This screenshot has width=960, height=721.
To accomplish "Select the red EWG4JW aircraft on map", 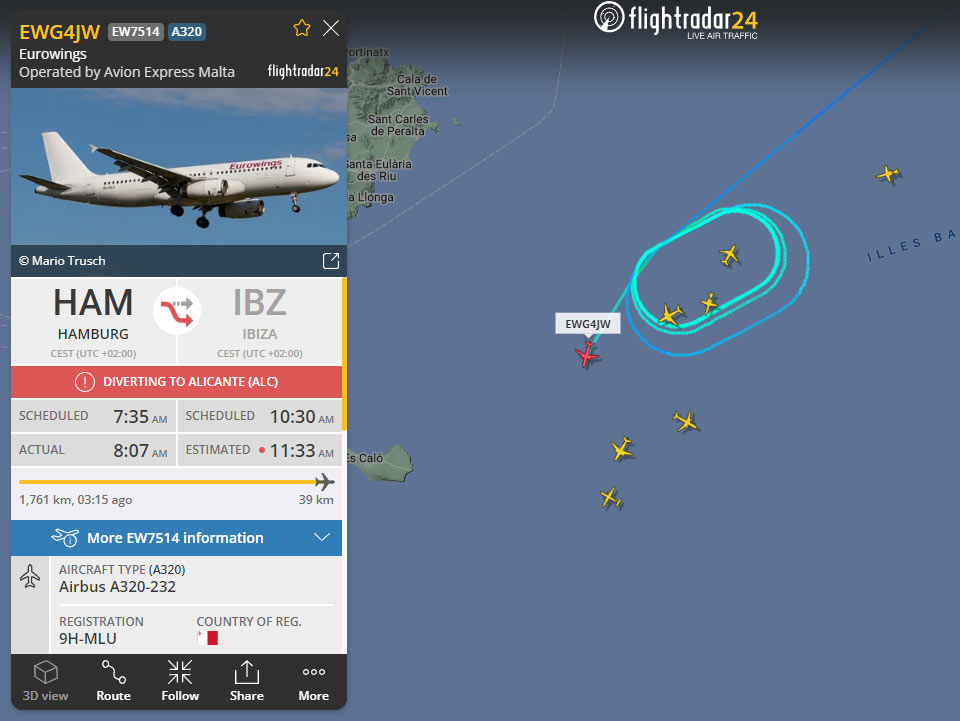I will pos(587,354).
